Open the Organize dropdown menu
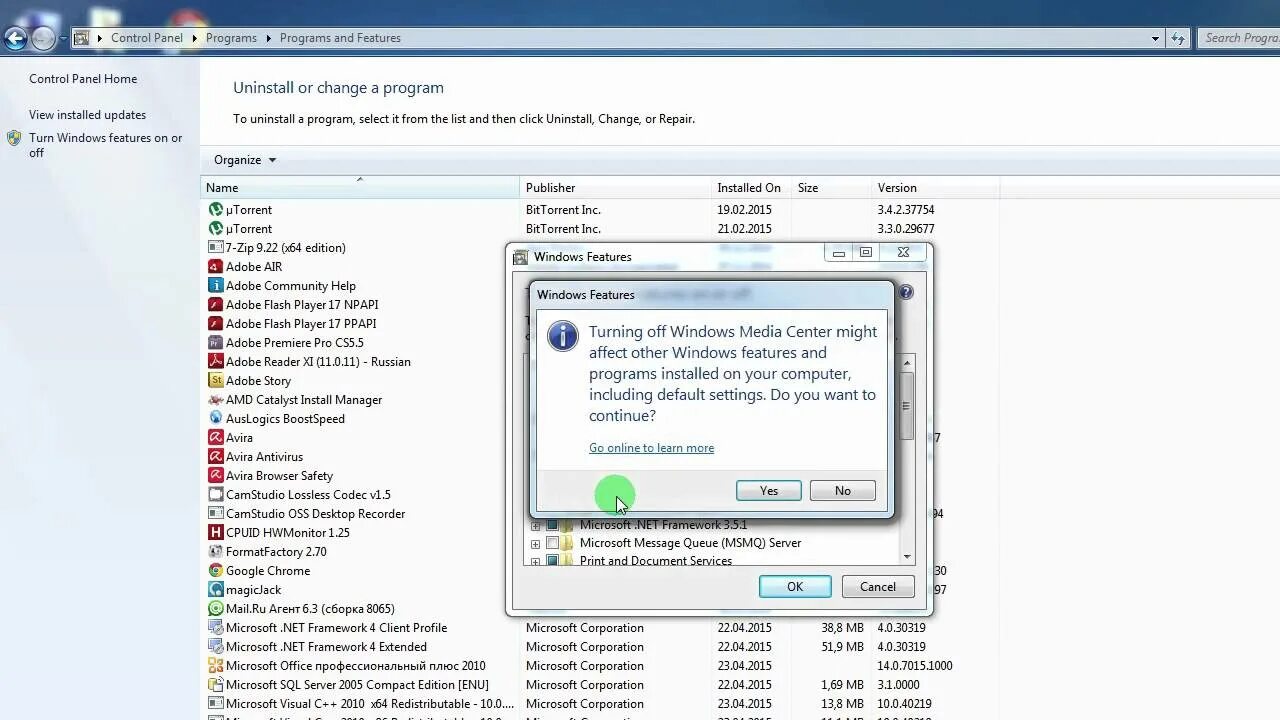The image size is (1280, 720). (245, 160)
